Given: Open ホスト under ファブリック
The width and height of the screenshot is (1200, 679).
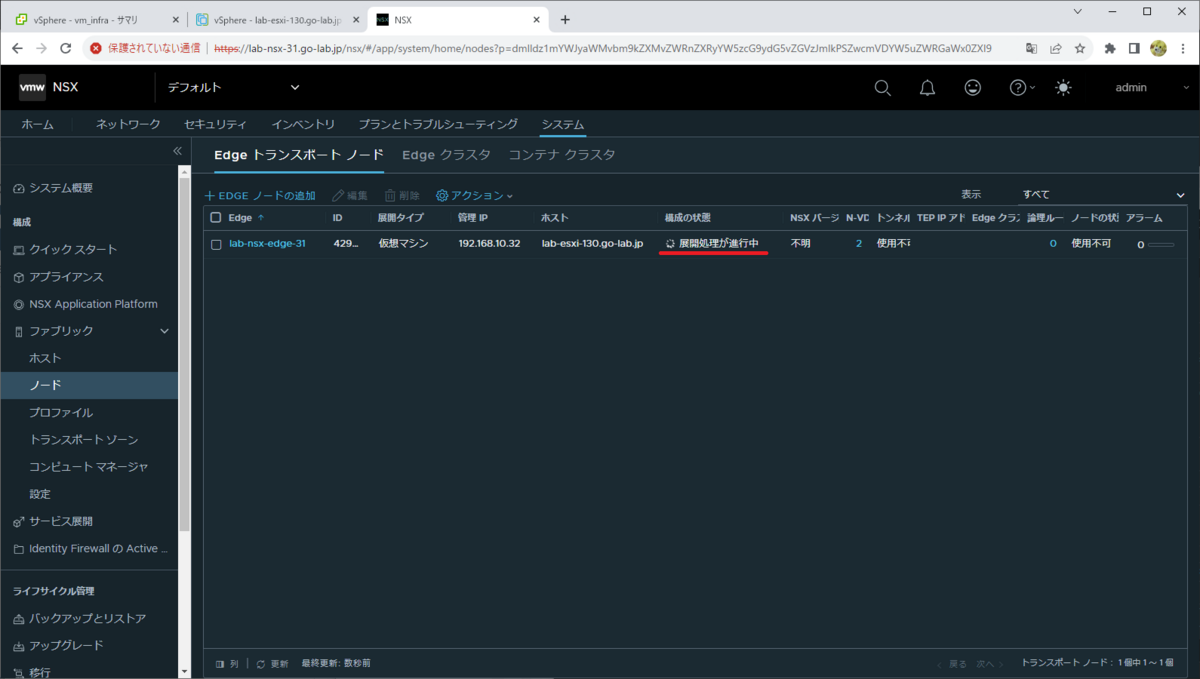Looking at the screenshot, I should click(x=45, y=358).
